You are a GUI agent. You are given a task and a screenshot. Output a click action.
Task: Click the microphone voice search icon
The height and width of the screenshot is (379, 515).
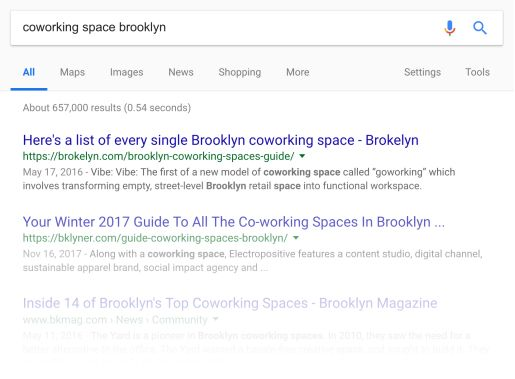pos(450,28)
